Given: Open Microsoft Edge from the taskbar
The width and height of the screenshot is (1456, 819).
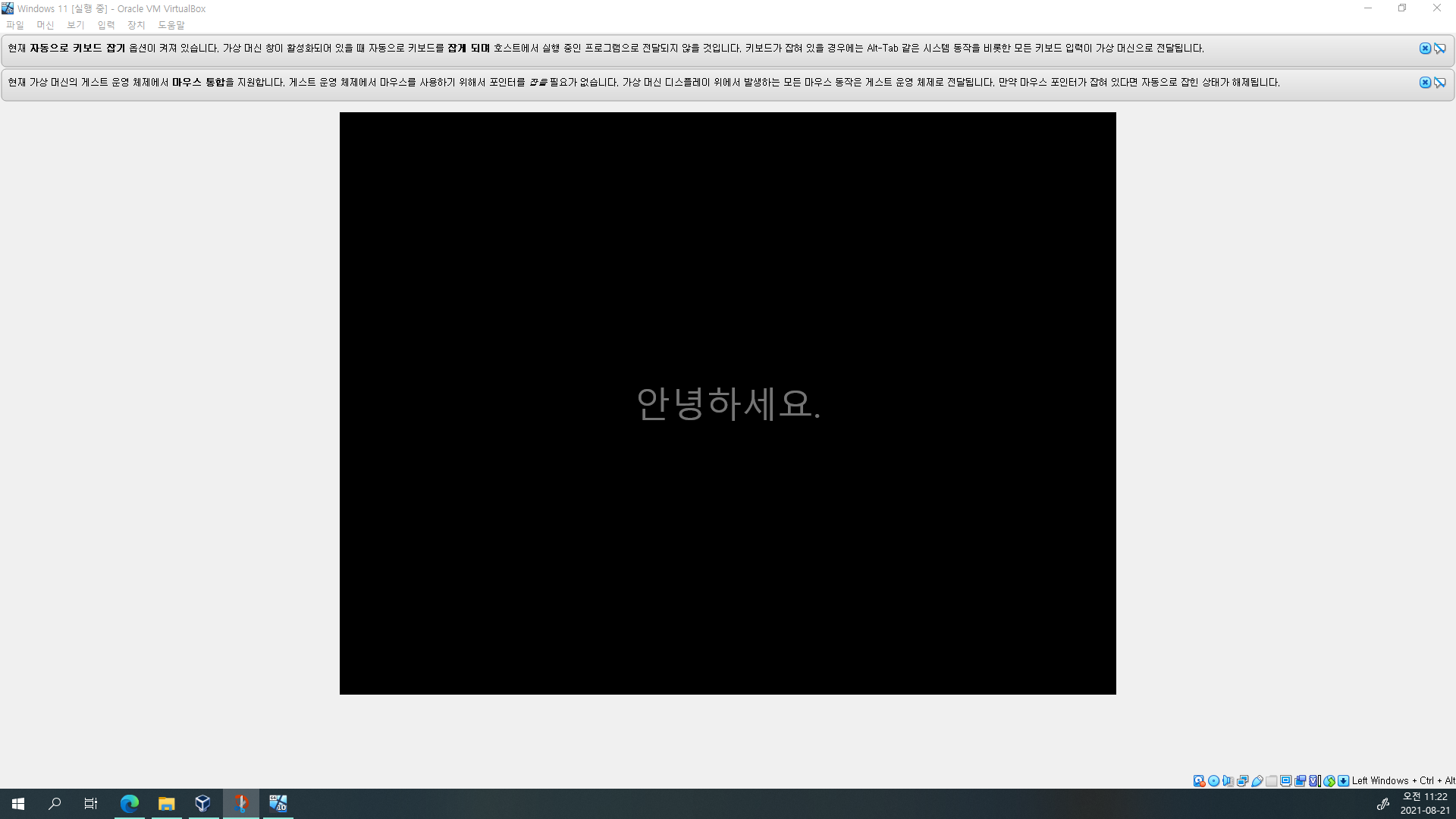Looking at the screenshot, I should 130,804.
